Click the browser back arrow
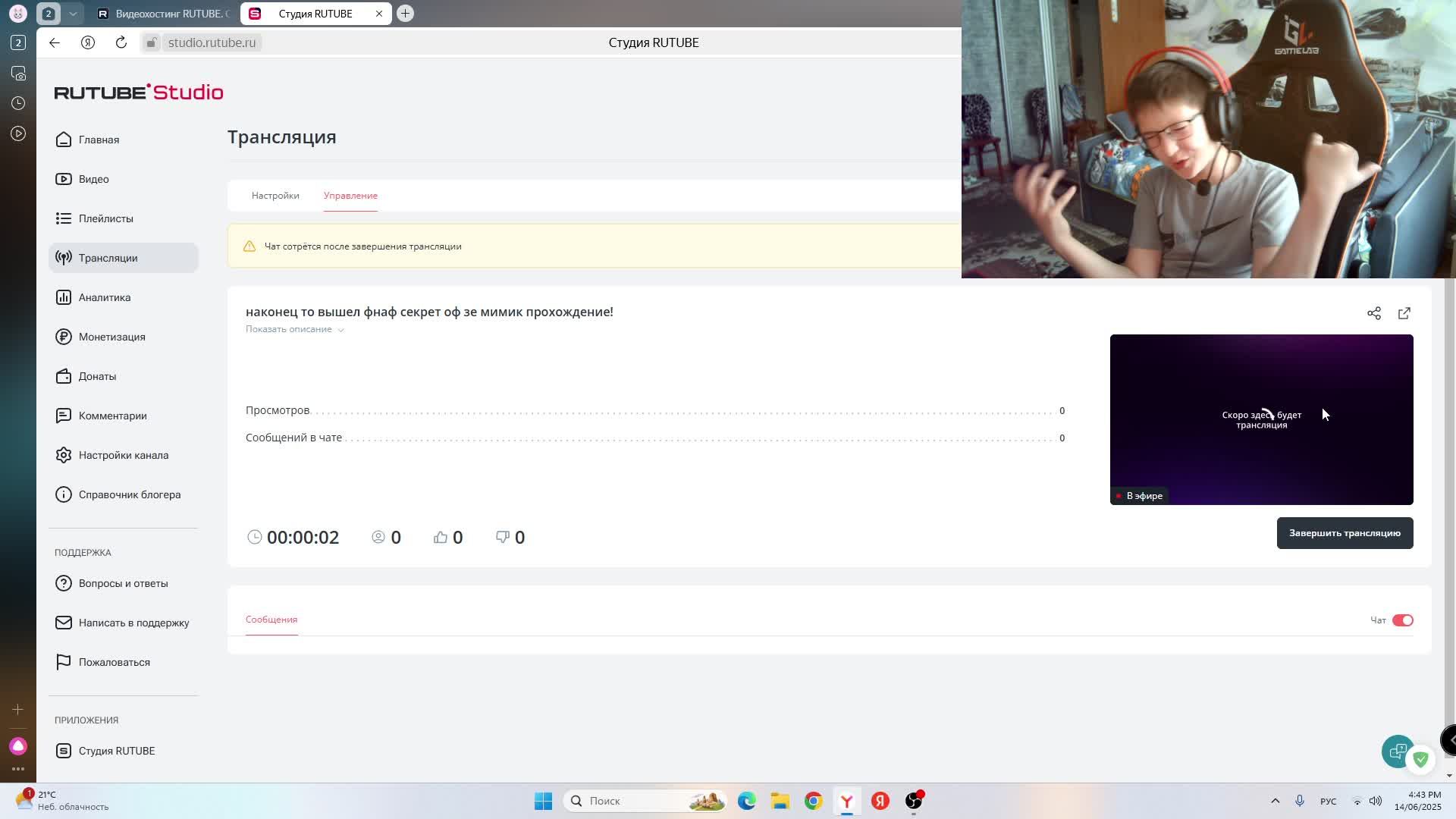The width and height of the screenshot is (1456, 819). click(x=55, y=42)
